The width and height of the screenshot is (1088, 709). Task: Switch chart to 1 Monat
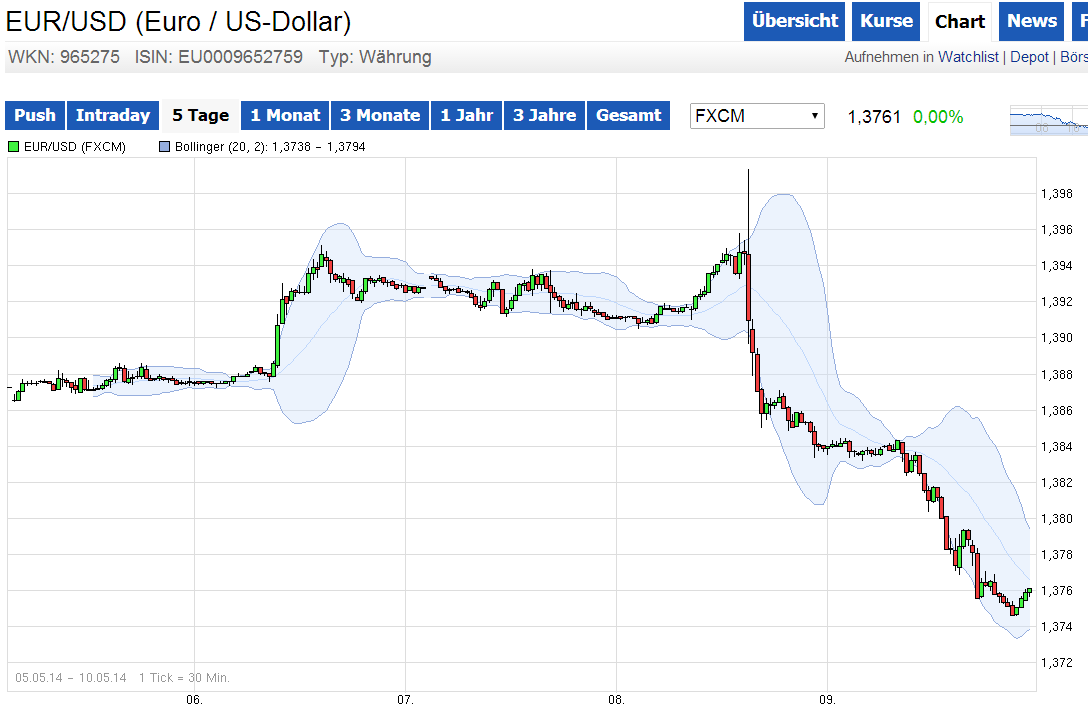(x=285, y=116)
